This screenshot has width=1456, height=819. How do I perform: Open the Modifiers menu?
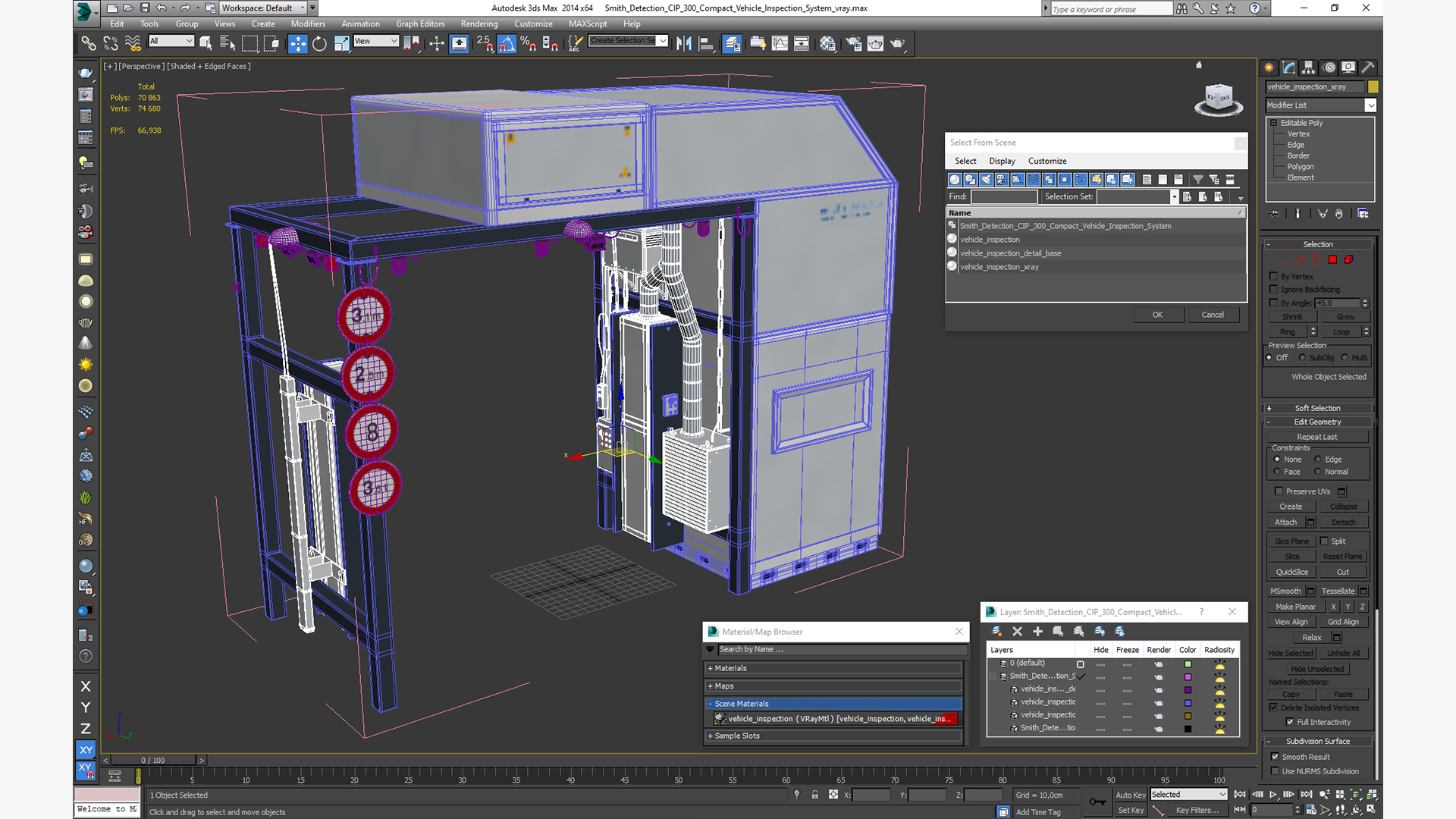(308, 24)
